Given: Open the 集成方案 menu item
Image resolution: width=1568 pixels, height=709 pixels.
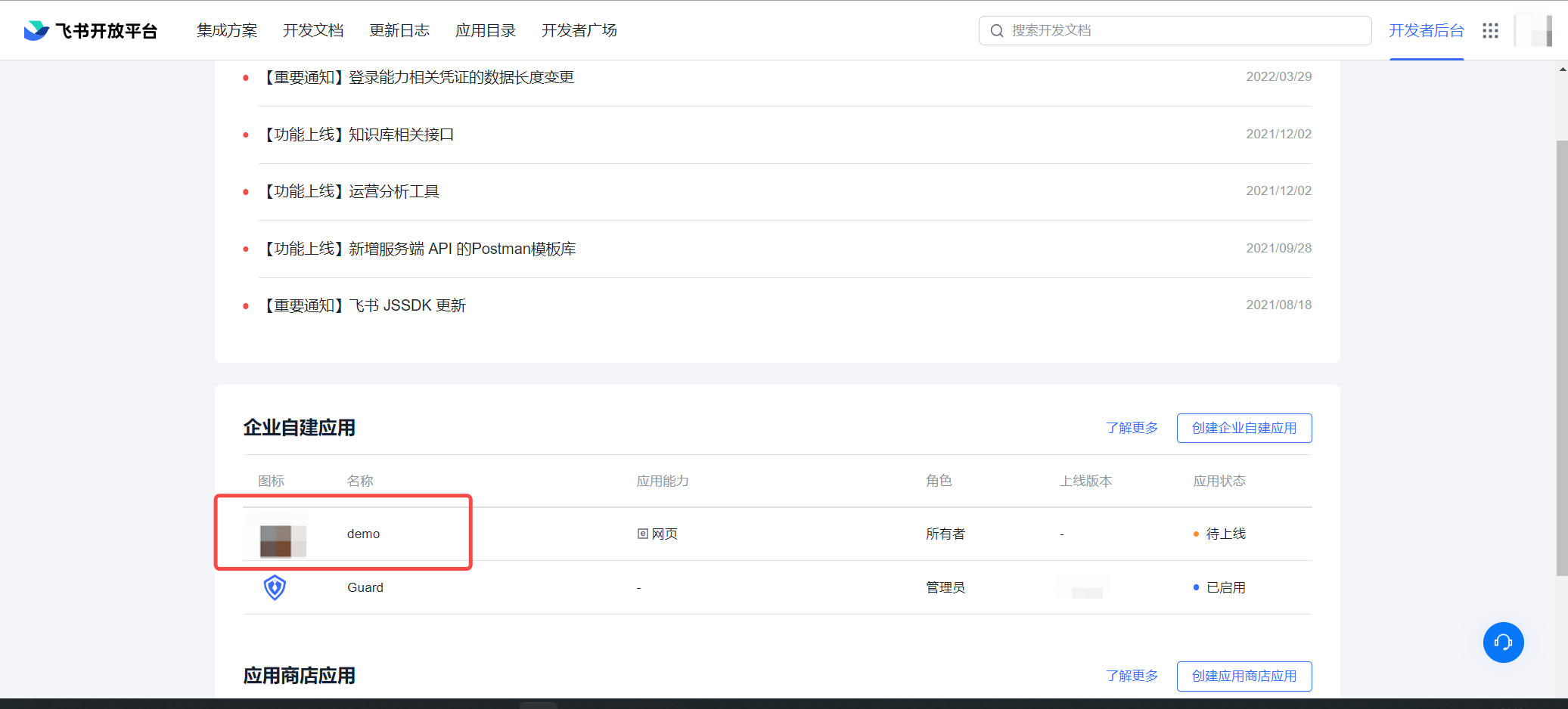Looking at the screenshot, I should point(227,30).
